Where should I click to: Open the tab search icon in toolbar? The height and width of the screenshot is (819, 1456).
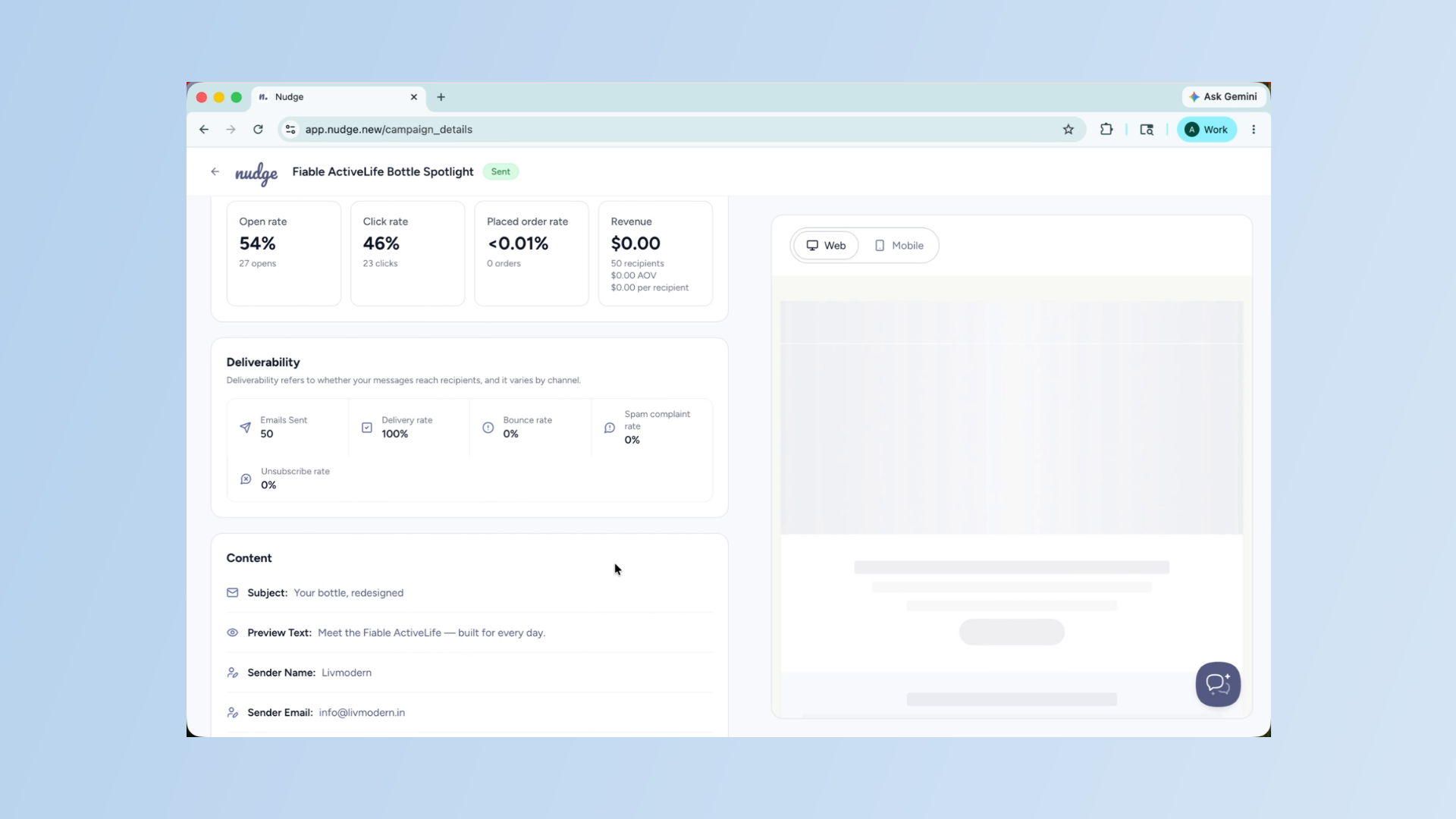tap(1147, 130)
